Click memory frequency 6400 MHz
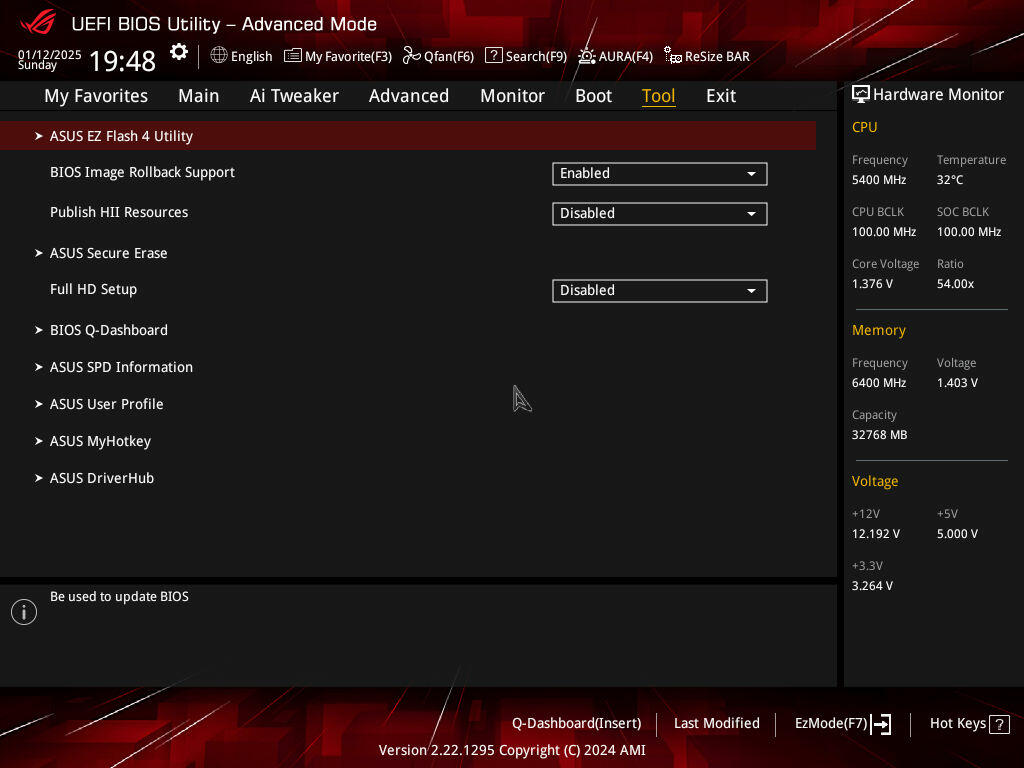This screenshot has height=768, width=1024. [x=879, y=383]
